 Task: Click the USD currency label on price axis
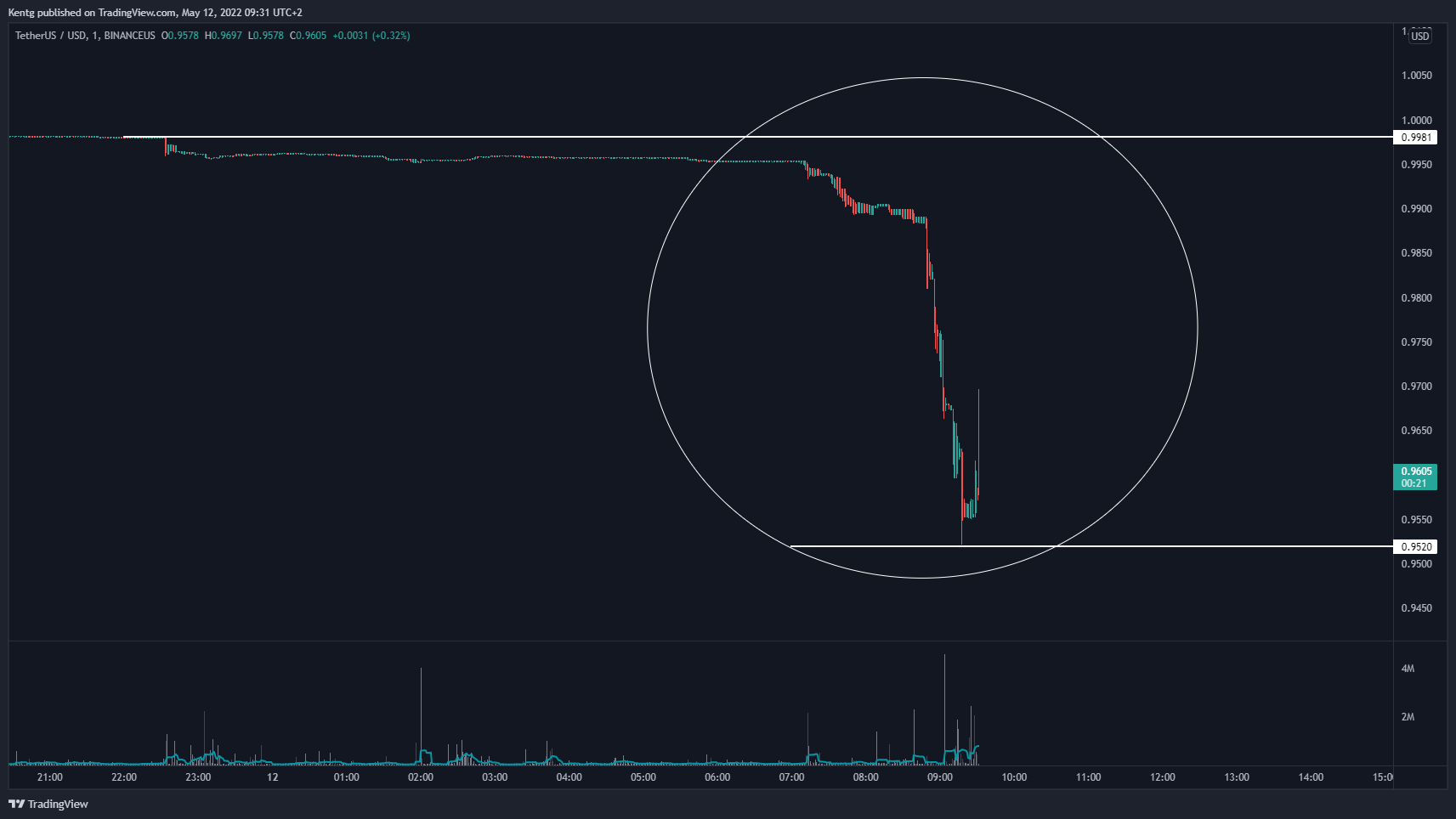(x=1420, y=36)
